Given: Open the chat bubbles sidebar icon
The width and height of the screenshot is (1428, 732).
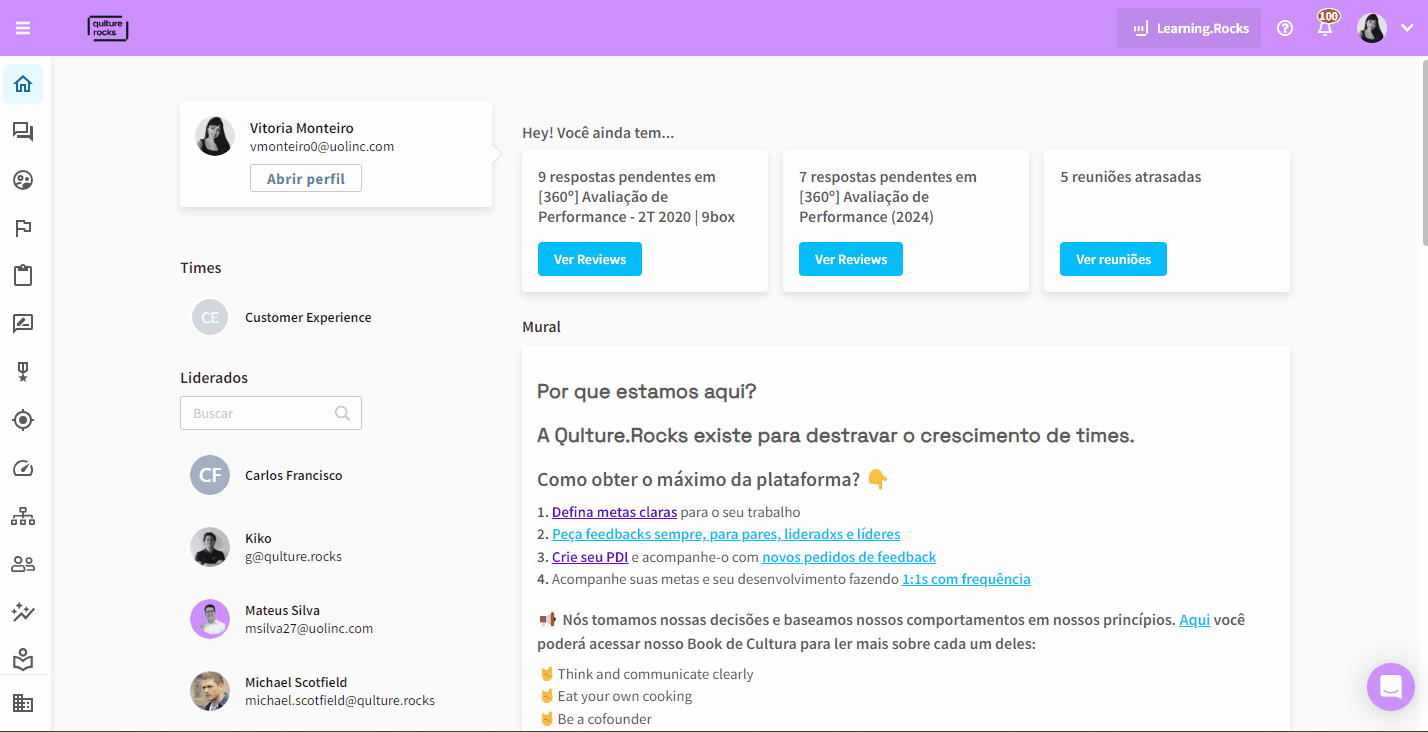Looking at the screenshot, I should point(23,132).
